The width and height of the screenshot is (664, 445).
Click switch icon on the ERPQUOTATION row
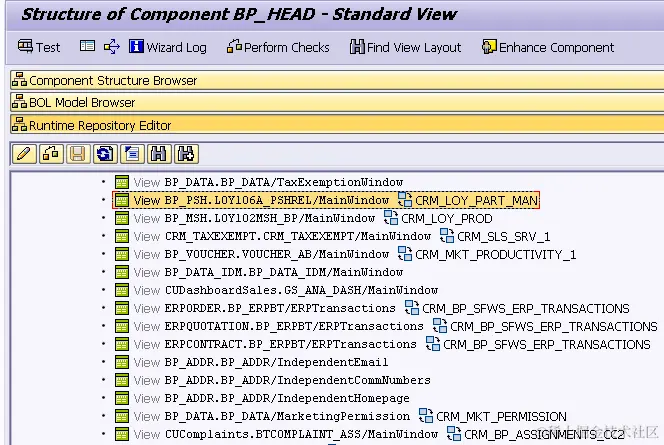pos(440,326)
